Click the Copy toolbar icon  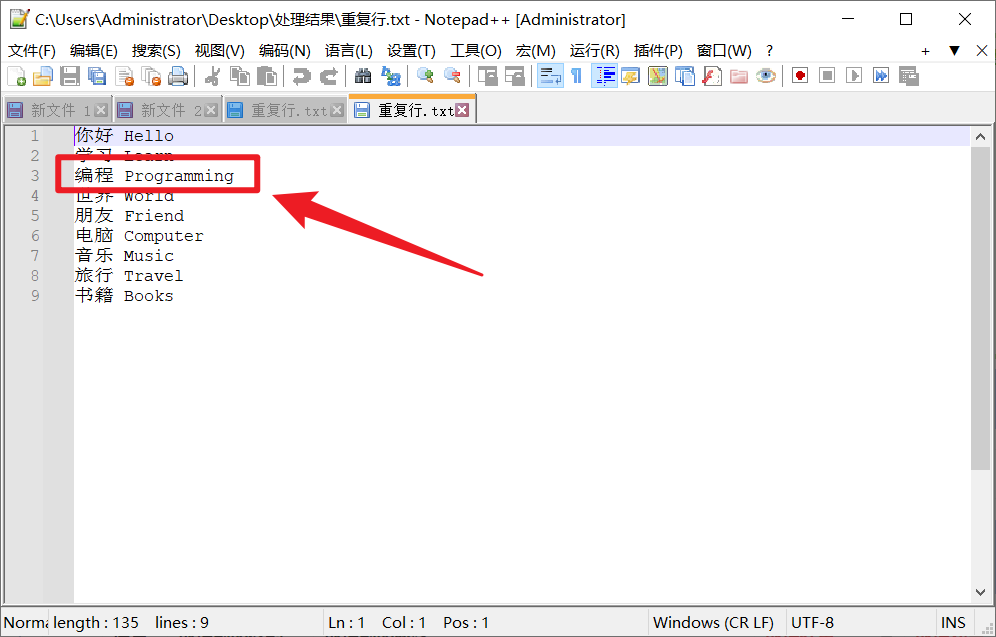239,76
